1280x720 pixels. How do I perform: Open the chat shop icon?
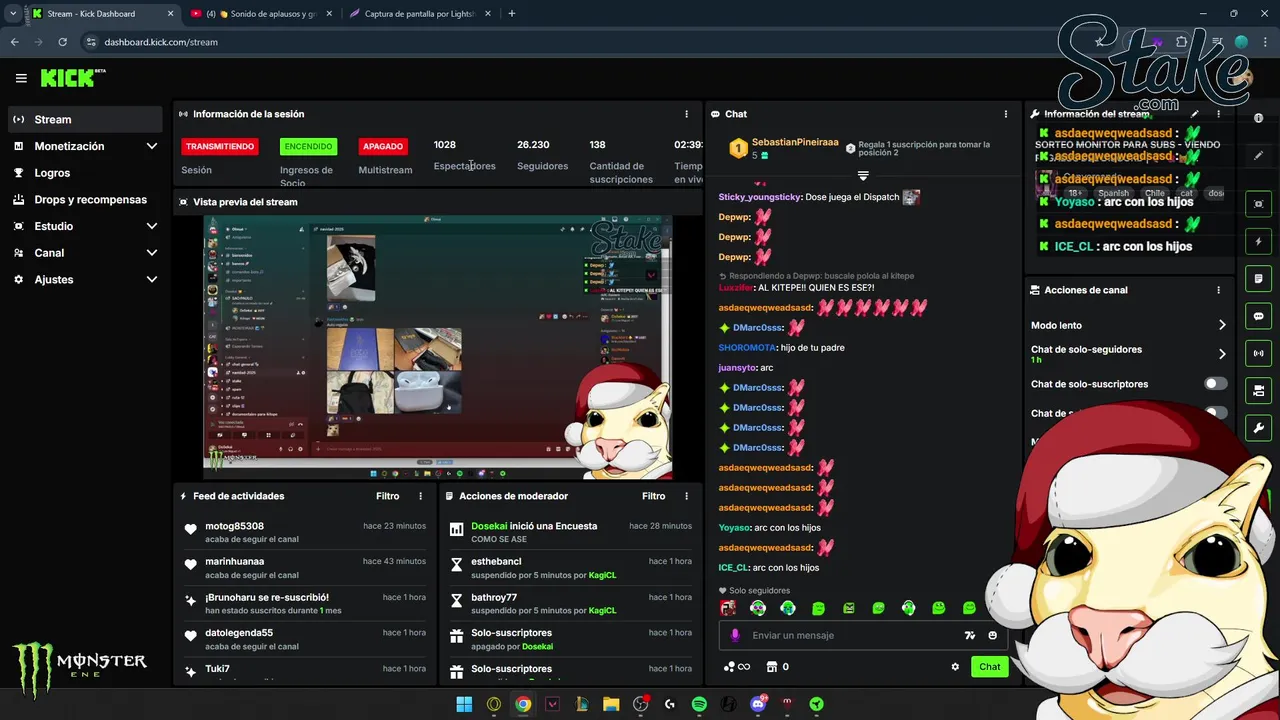(x=771, y=667)
